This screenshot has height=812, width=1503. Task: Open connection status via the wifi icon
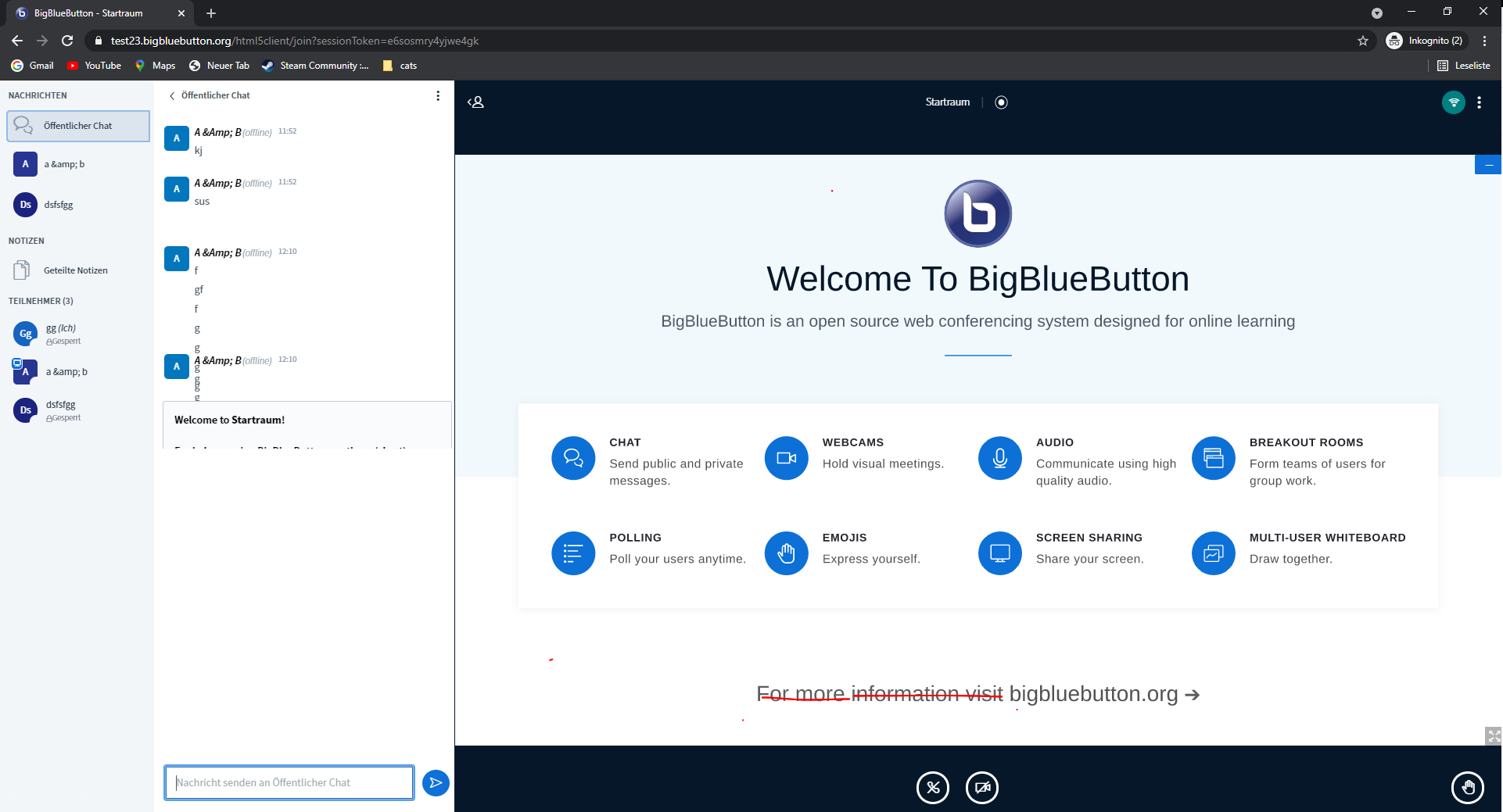tap(1452, 102)
